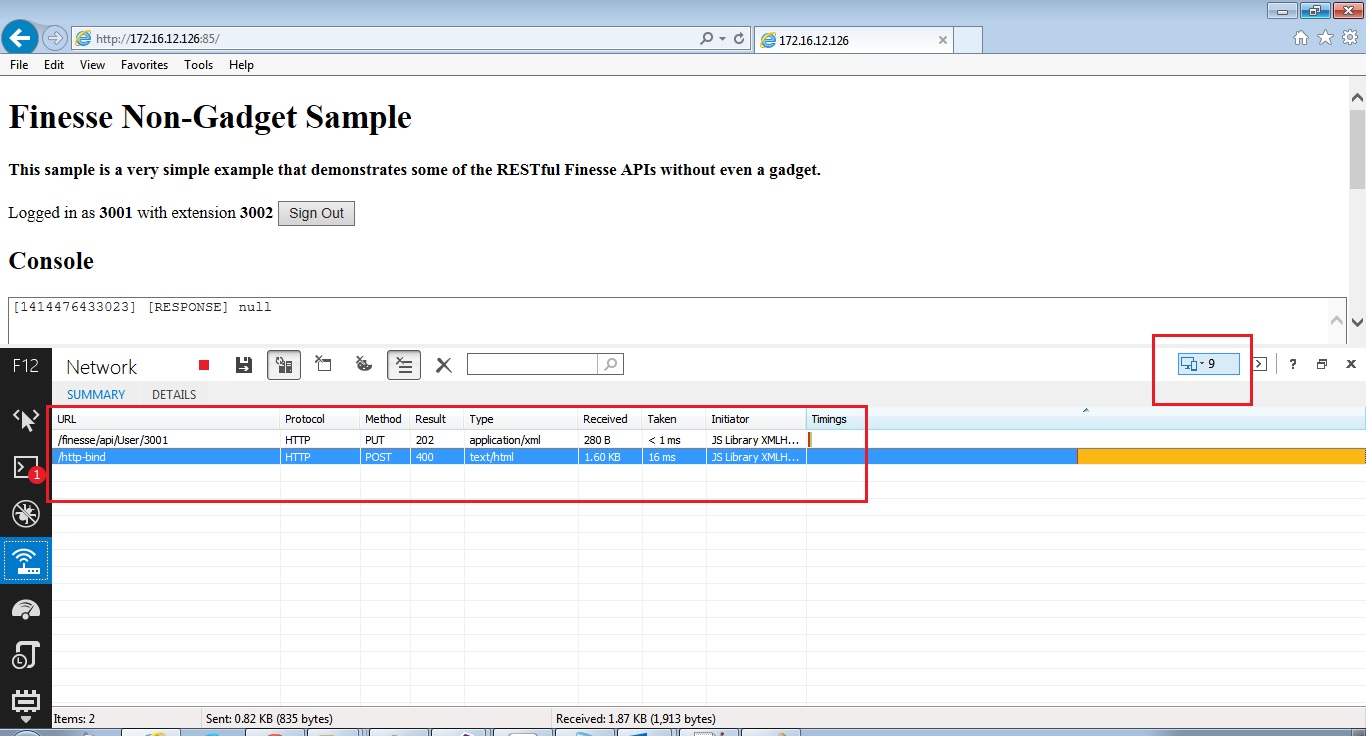Stop network traffic capturing red square
Image resolution: width=1366 pixels, height=736 pixels.
click(204, 365)
